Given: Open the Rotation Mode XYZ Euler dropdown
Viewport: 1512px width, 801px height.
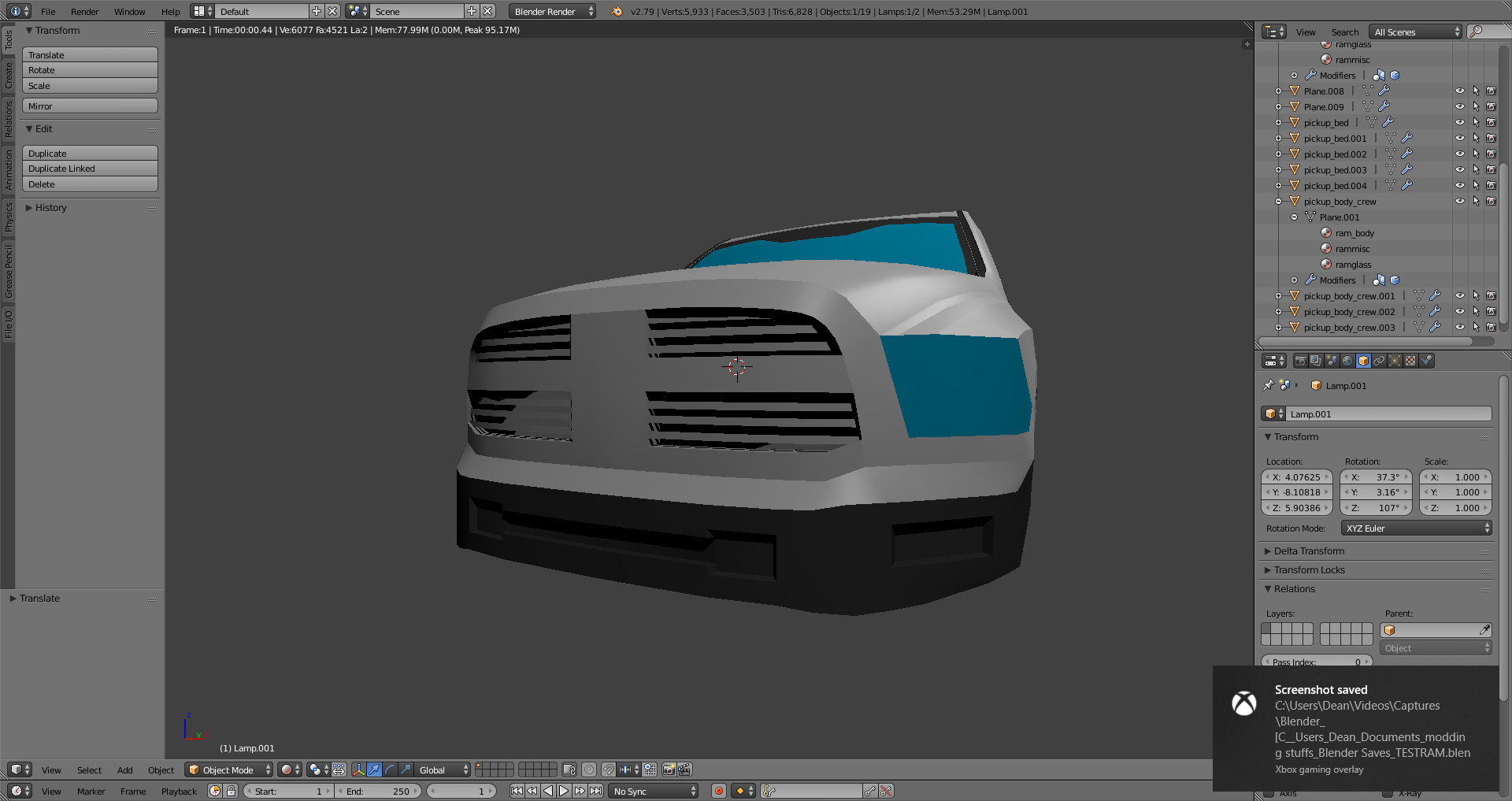Looking at the screenshot, I should tap(1416, 528).
